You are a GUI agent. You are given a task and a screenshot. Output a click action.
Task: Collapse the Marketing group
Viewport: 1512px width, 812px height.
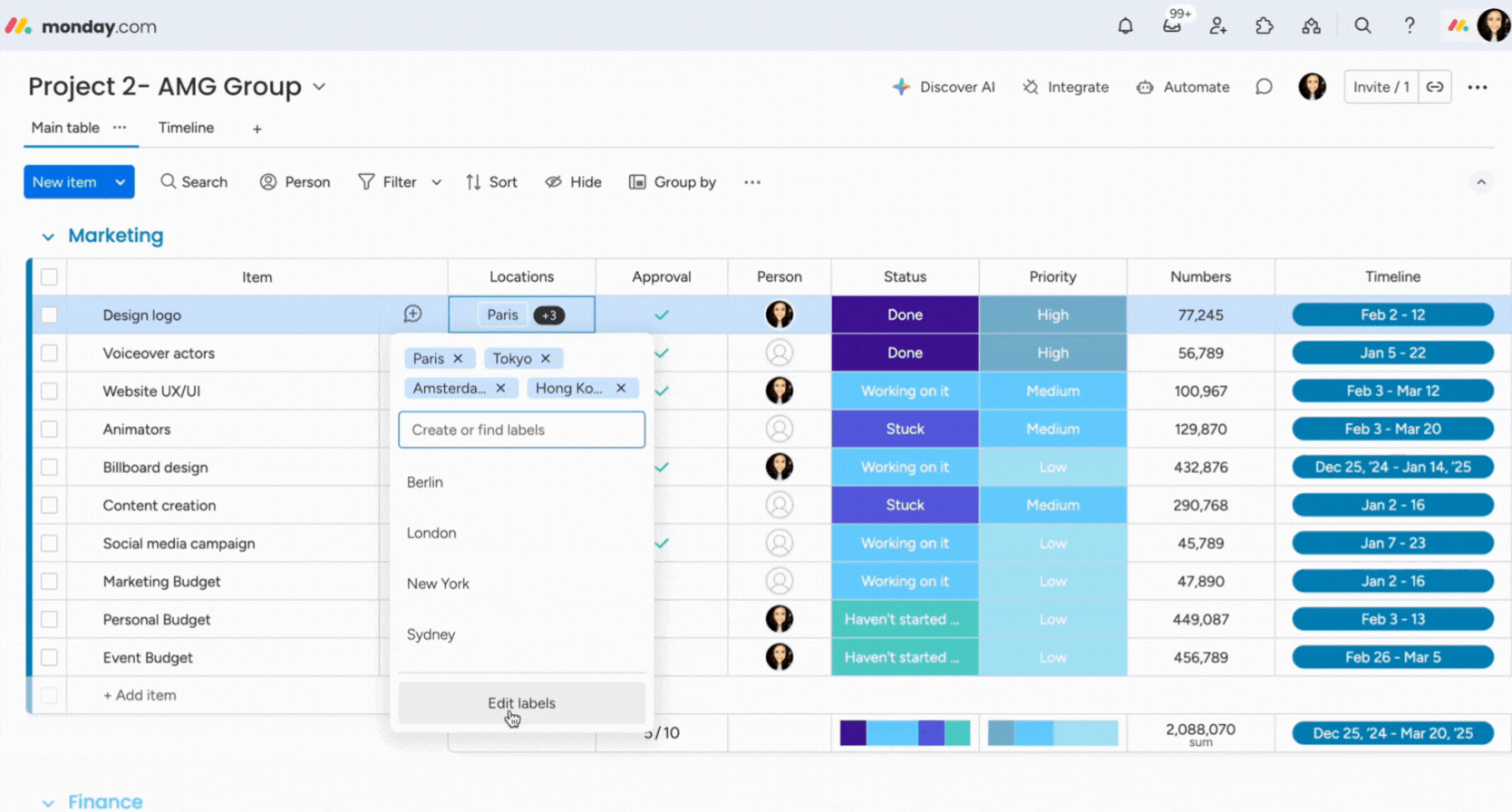pos(48,237)
